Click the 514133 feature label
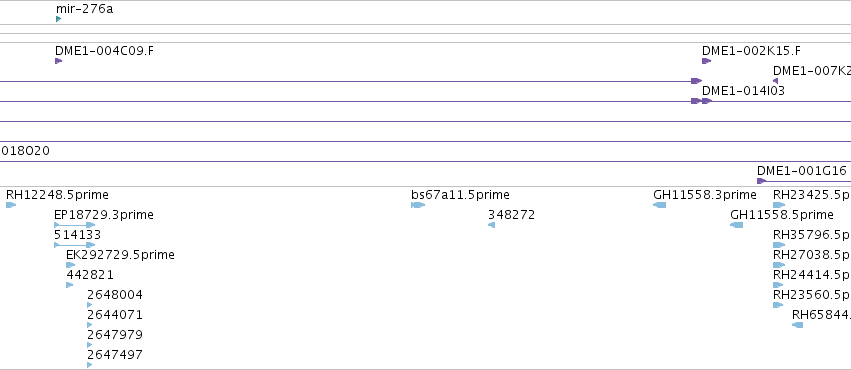The height and width of the screenshot is (370, 851). (78, 235)
